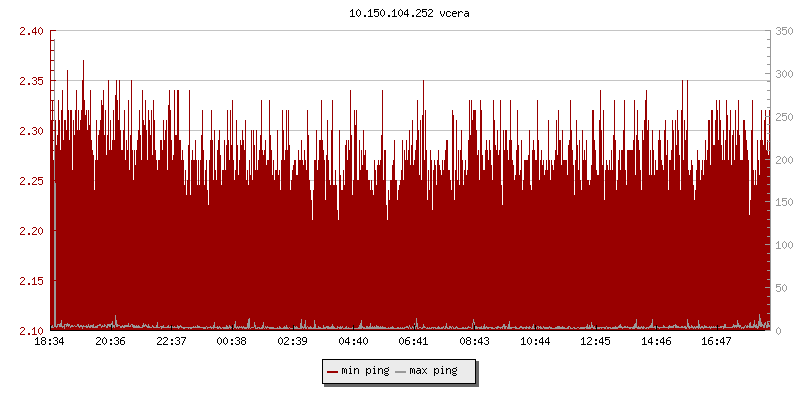Viewport: 800px width, 400px height.
Task: Click the 20:36 time axis label
Action: coord(110,341)
